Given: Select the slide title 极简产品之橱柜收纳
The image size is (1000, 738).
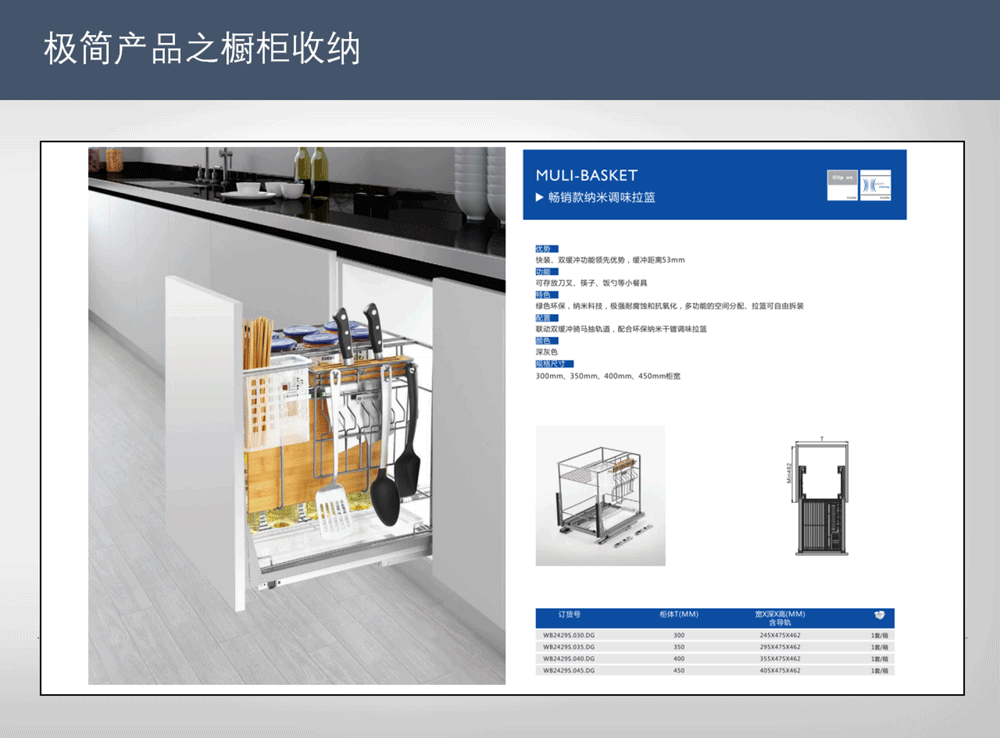Looking at the screenshot, I should pos(202,48).
